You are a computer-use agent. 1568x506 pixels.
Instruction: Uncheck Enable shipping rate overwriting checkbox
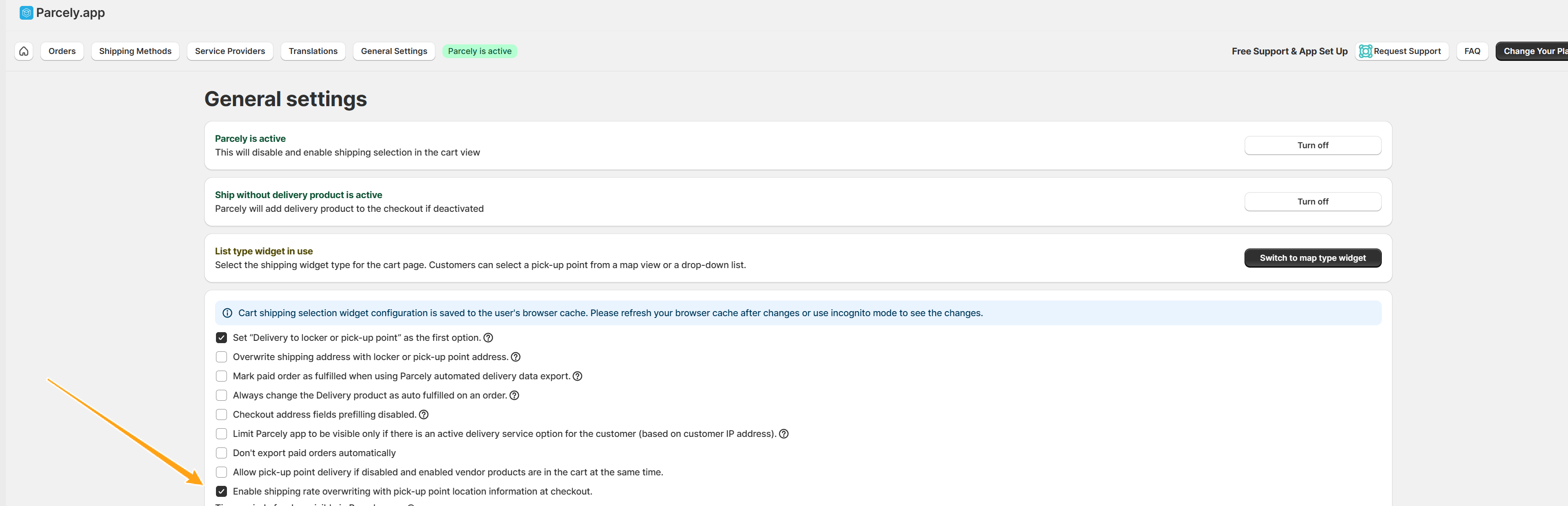[221, 491]
